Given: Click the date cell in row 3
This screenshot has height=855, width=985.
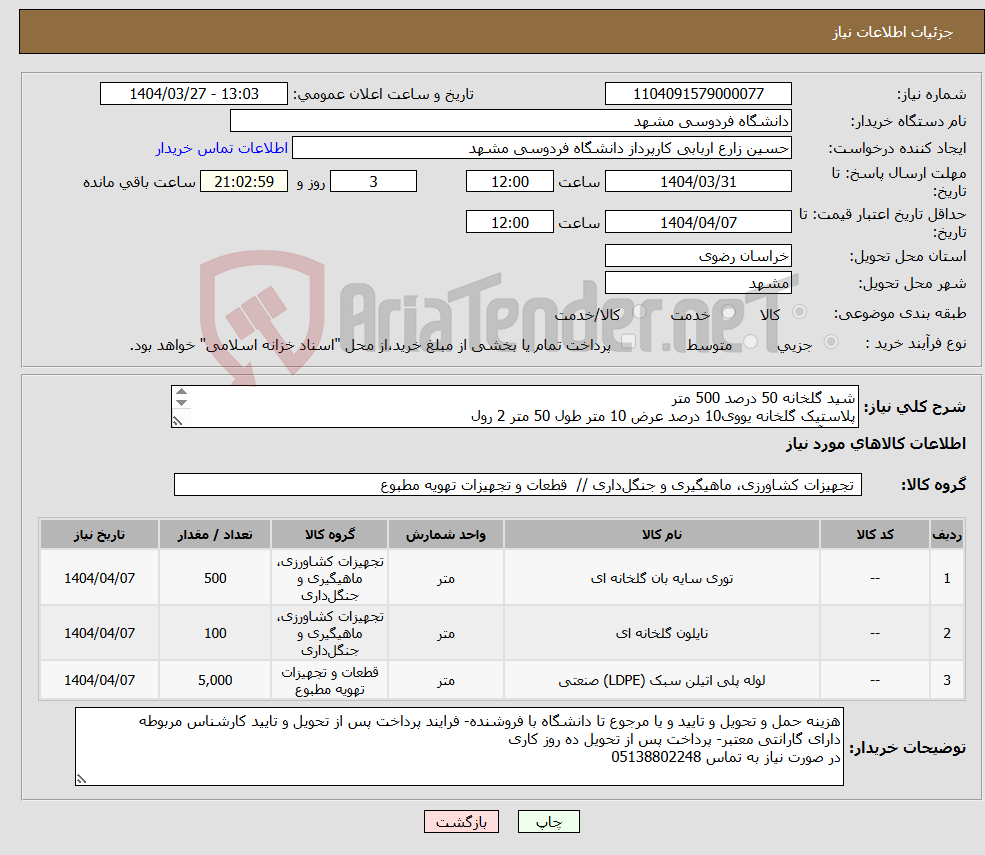Looking at the screenshot, I should pos(99,680).
